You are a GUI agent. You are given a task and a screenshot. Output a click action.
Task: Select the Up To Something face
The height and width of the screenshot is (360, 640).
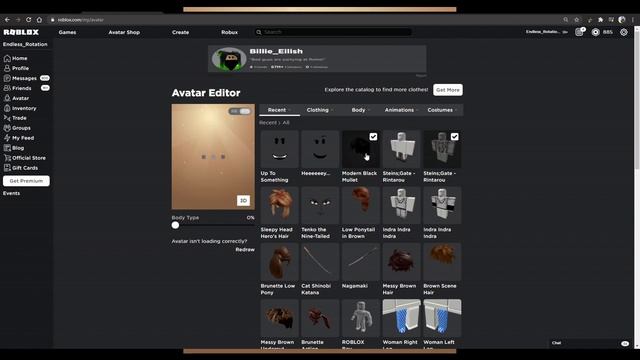pyautogui.click(x=280, y=157)
